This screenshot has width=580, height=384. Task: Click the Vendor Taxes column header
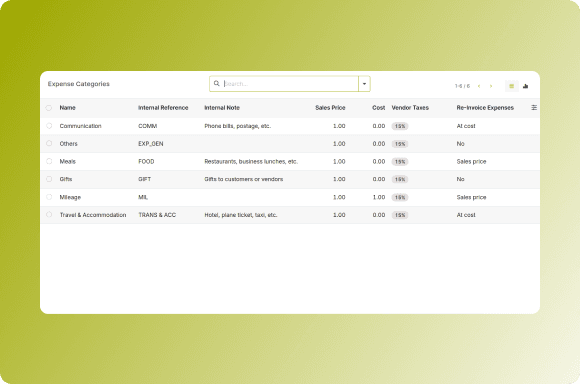coord(410,108)
